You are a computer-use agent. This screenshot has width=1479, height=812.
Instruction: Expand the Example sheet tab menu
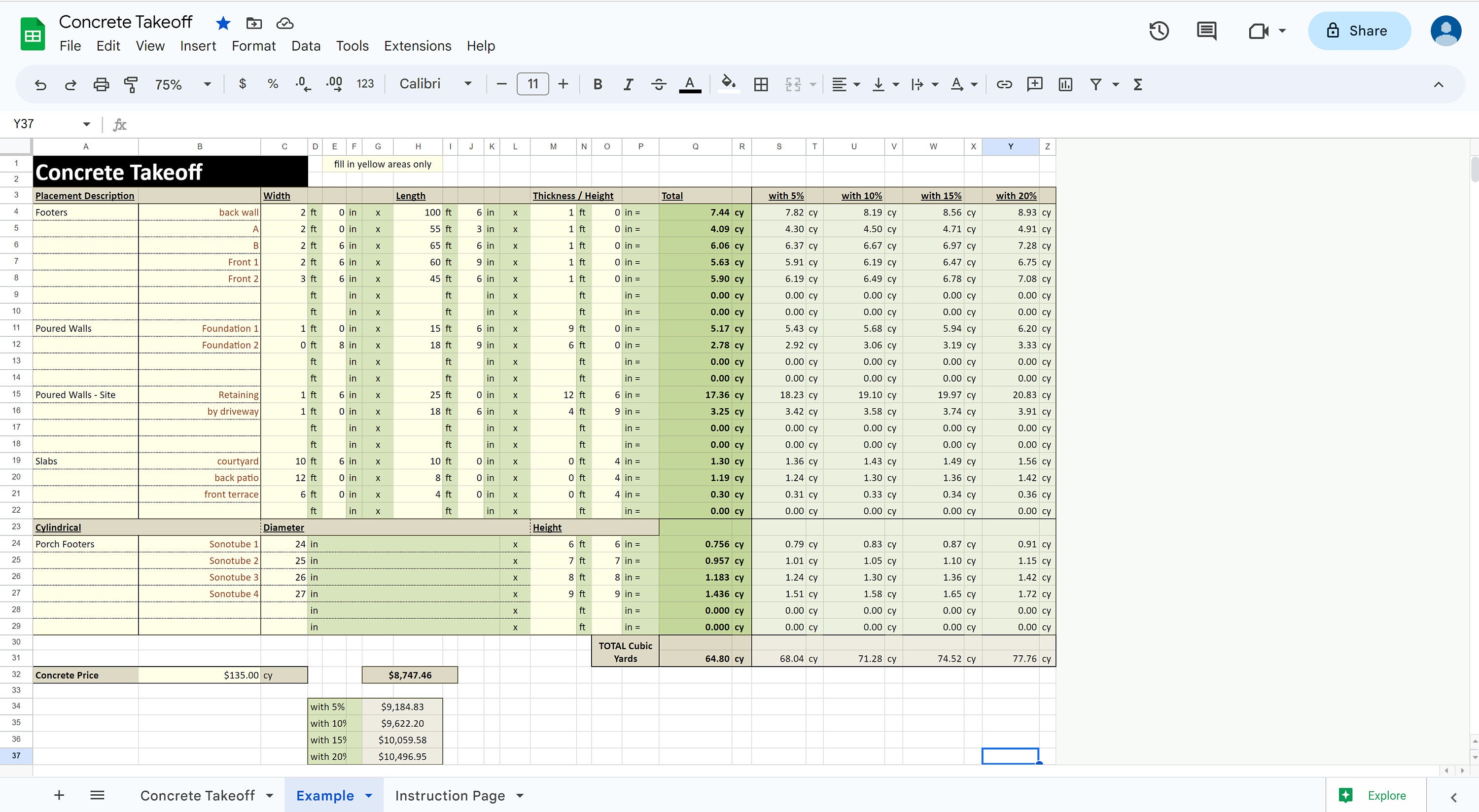[x=367, y=795]
